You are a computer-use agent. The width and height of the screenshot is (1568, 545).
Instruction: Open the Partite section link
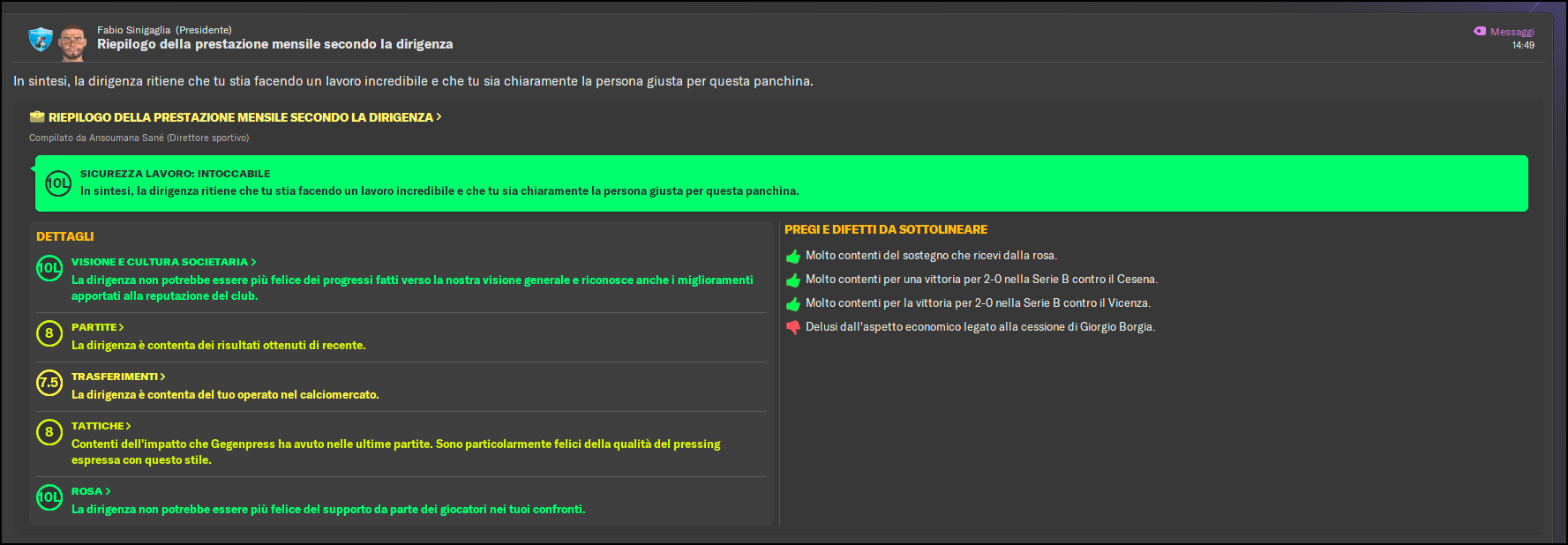coord(97,327)
